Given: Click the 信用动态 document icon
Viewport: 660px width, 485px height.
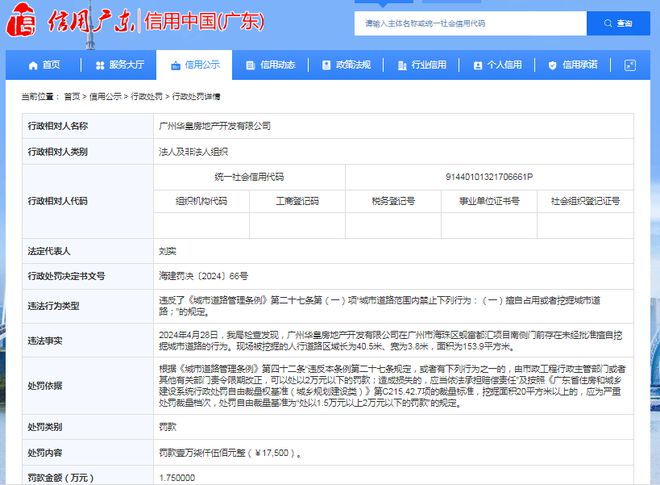Looking at the screenshot, I should point(250,65).
